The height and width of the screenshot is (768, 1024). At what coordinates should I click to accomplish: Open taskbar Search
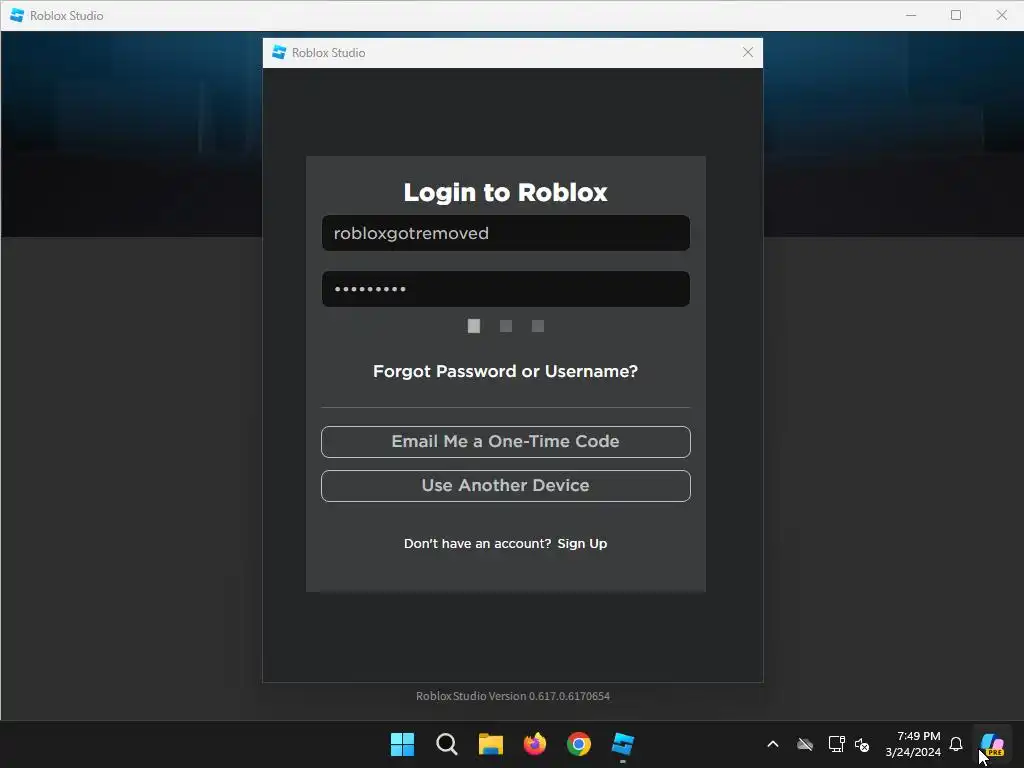tap(447, 744)
